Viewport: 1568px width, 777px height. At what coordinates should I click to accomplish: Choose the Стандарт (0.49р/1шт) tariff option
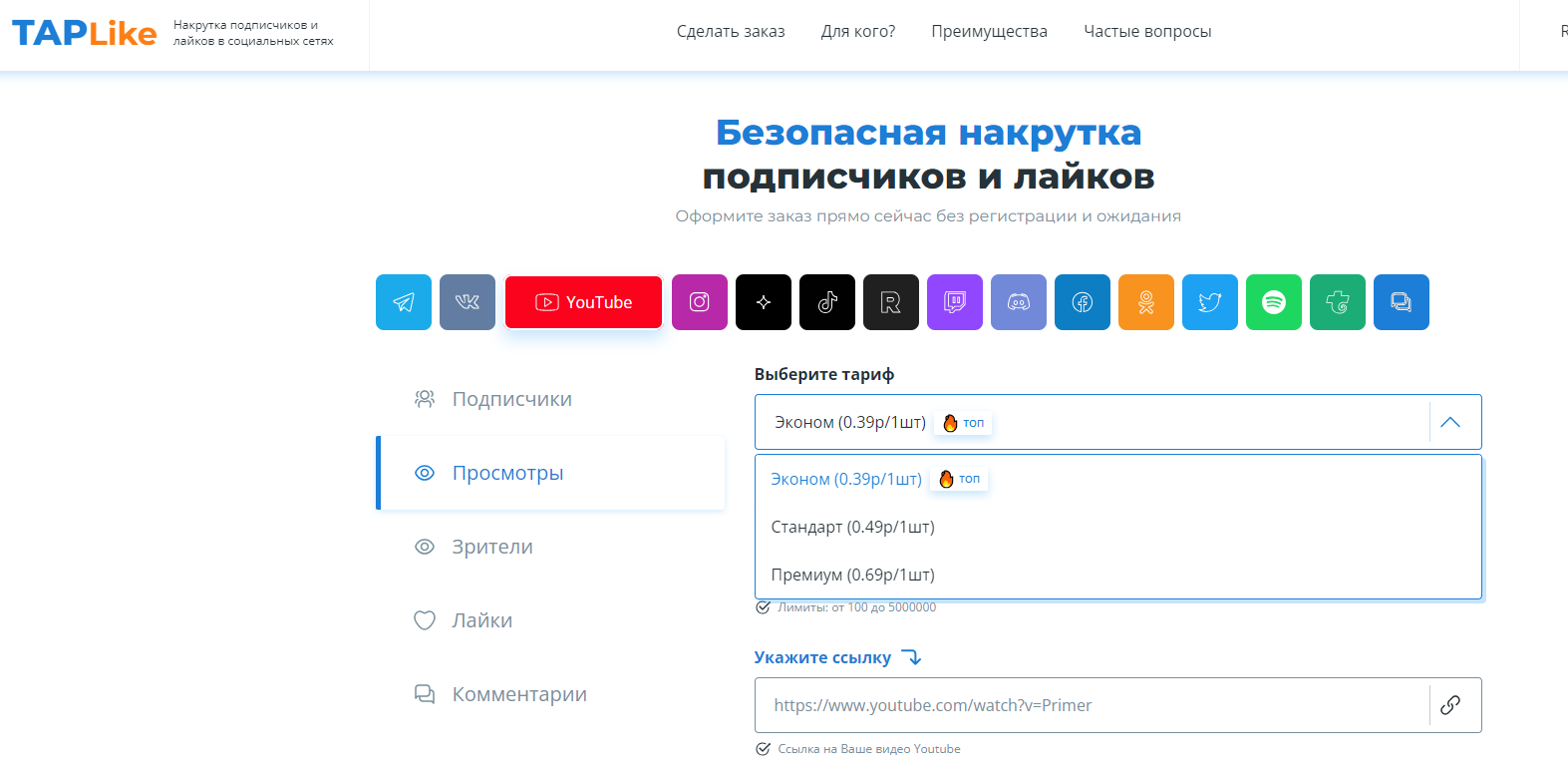pyautogui.click(x=1118, y=527)
